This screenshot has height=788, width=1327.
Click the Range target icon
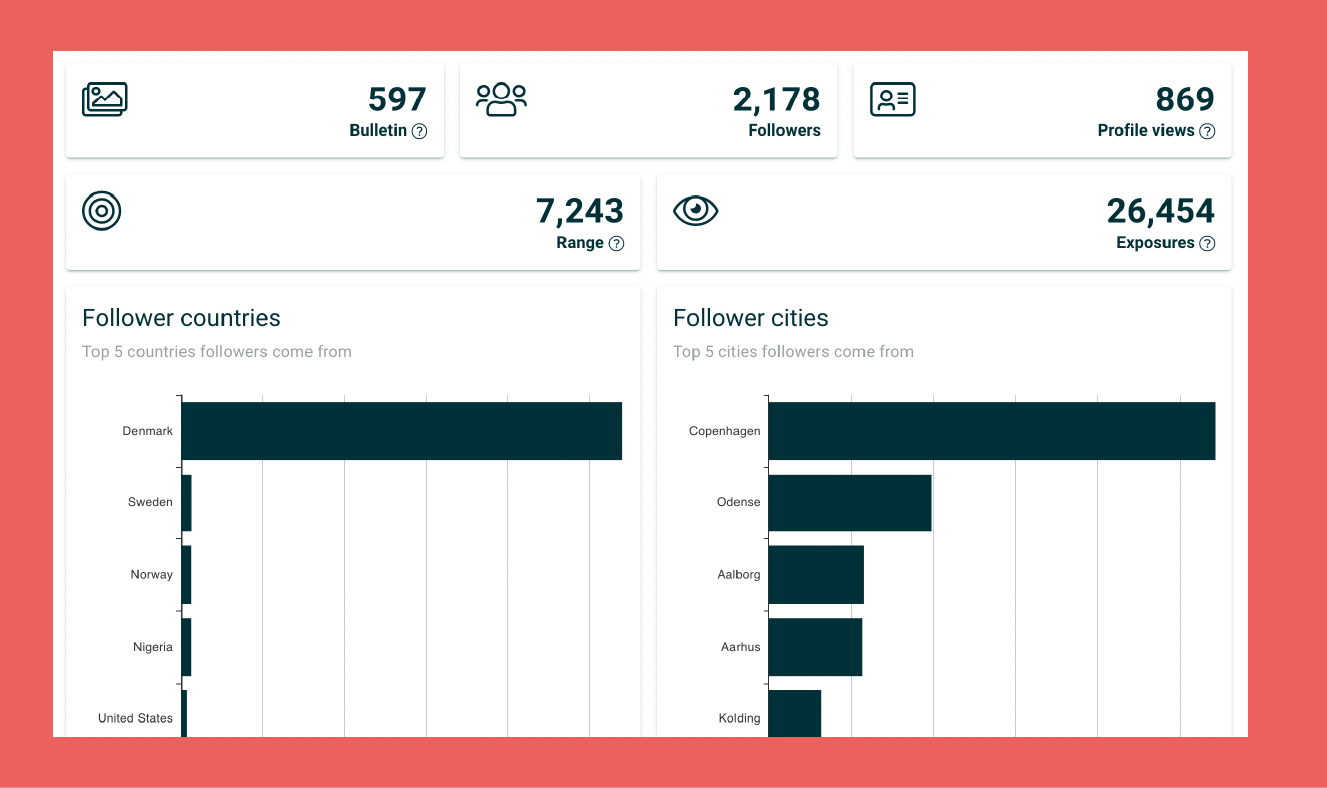(102, 211)
